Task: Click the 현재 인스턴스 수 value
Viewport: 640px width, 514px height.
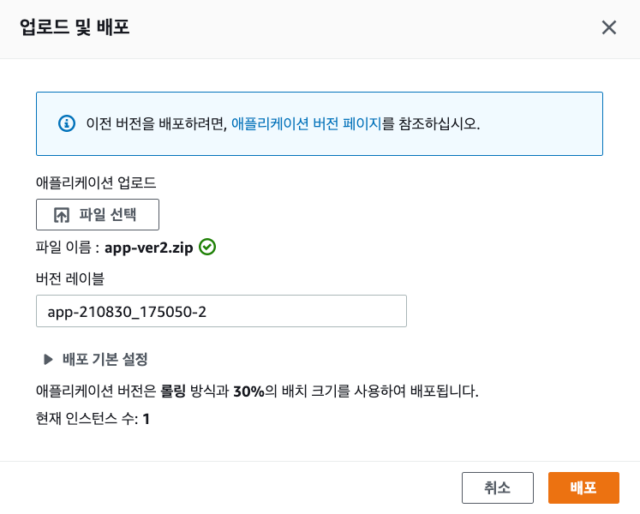Action: (146, 419)
